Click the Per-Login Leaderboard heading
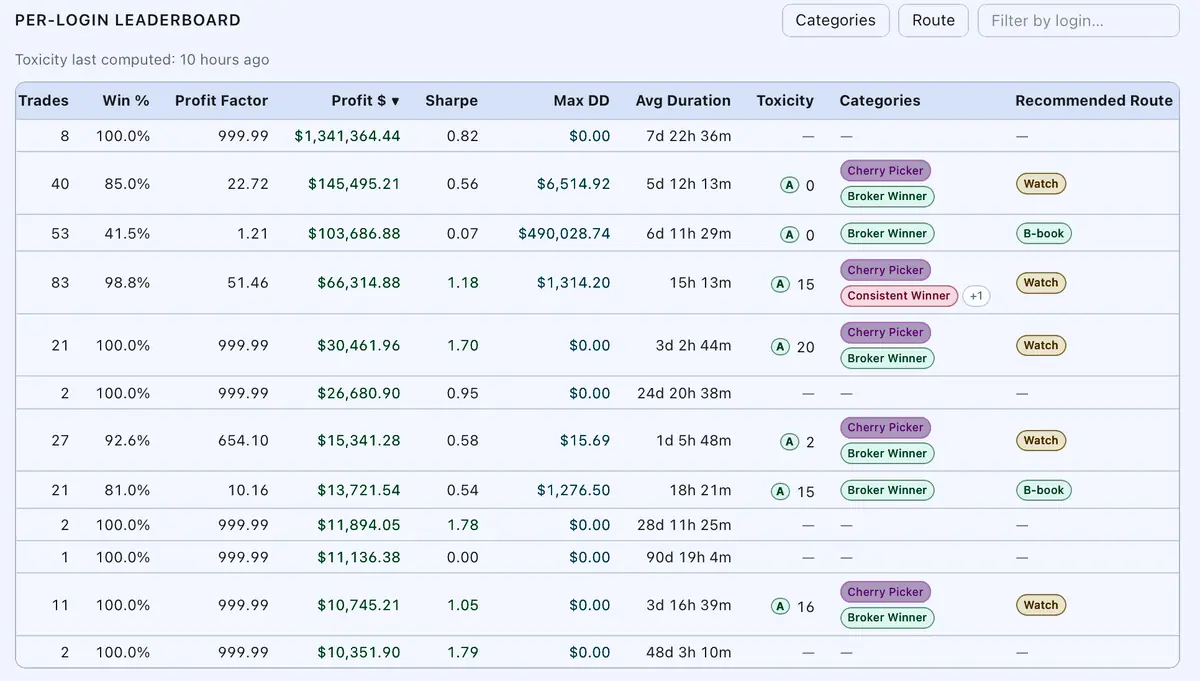This screenshot has width=1200, height=681. pos(128,20)
